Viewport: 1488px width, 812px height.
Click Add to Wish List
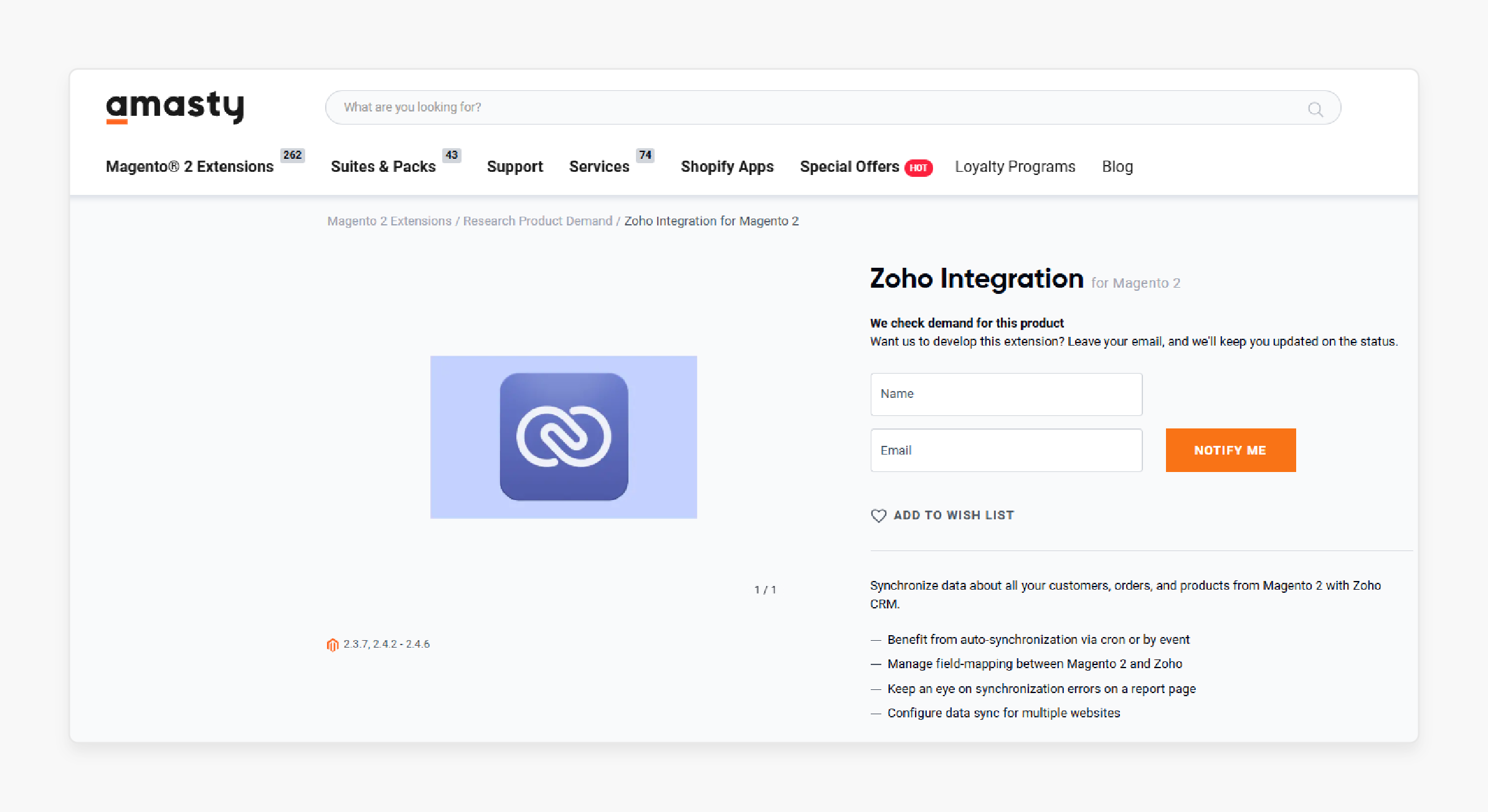pos(954,516)
